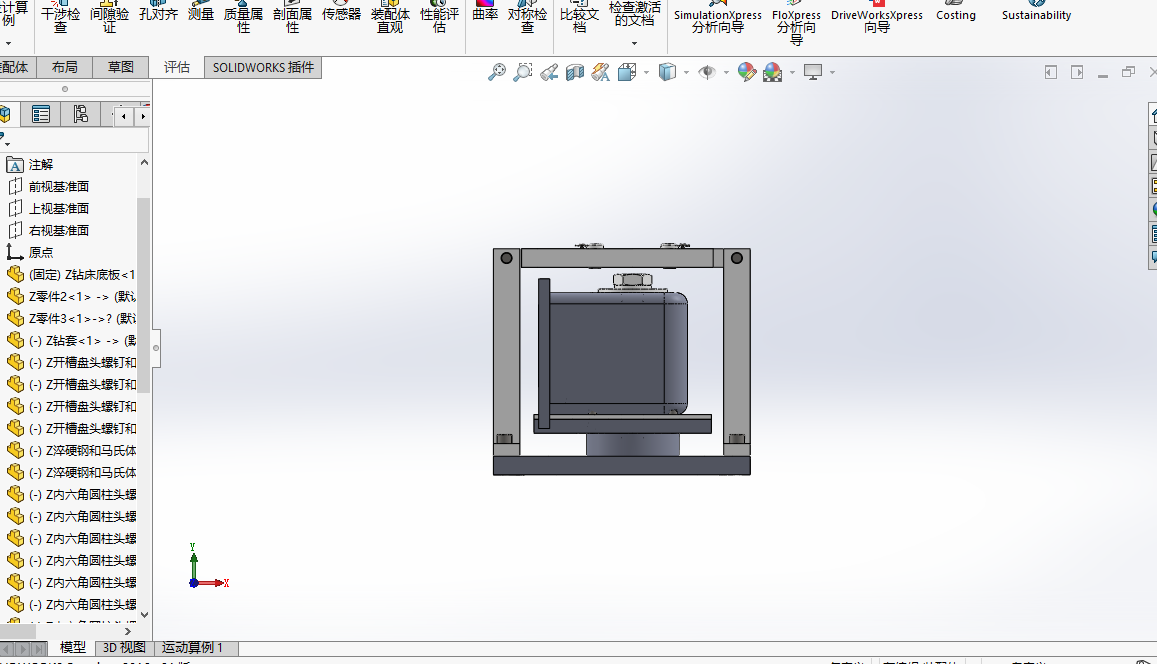1157x664 pixels.
Task: Switch to the SOLIDWORKS 插件 tab
Action: click(263, 67)
